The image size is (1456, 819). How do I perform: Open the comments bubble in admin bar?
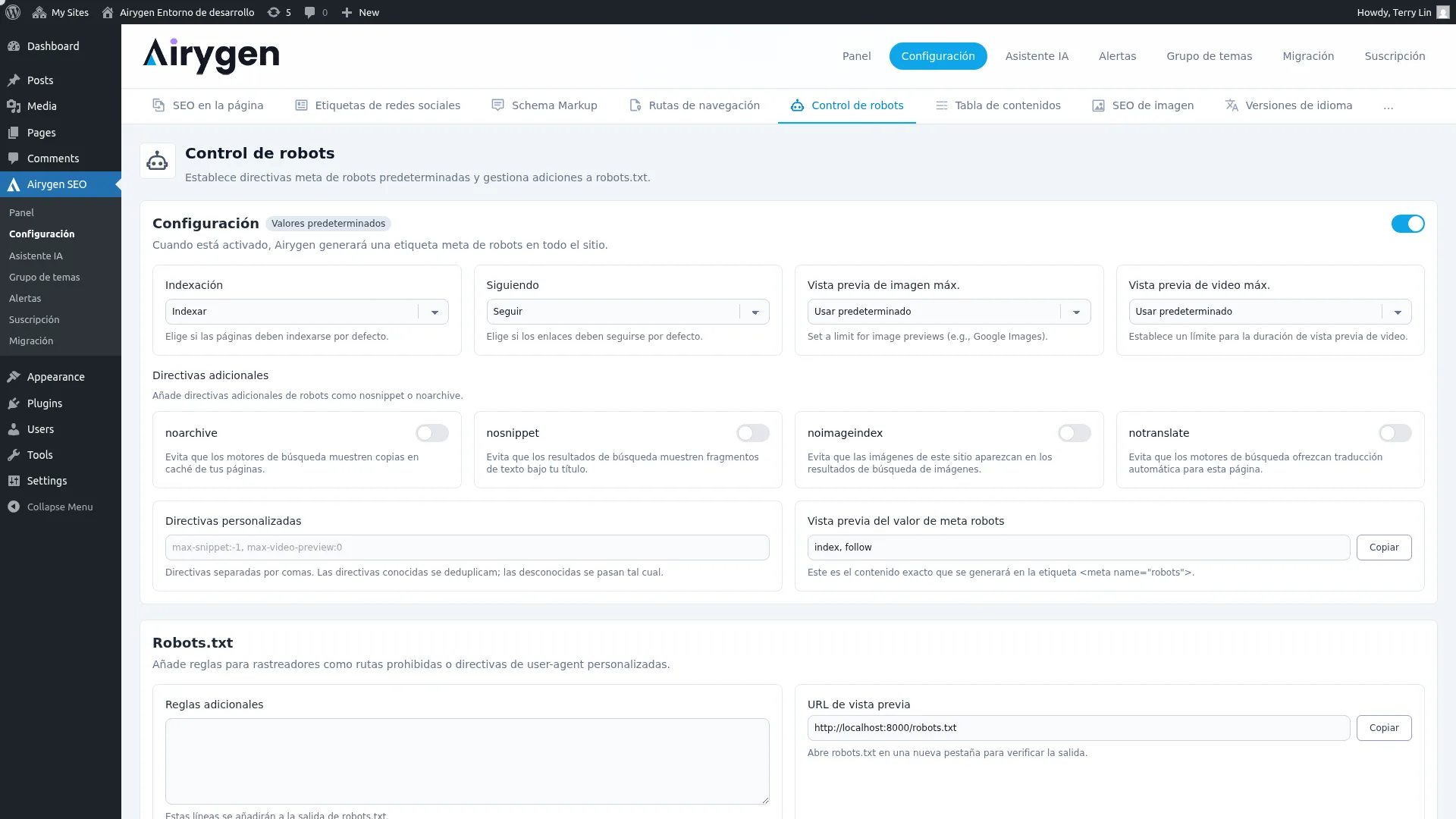(x=309, y=12)
